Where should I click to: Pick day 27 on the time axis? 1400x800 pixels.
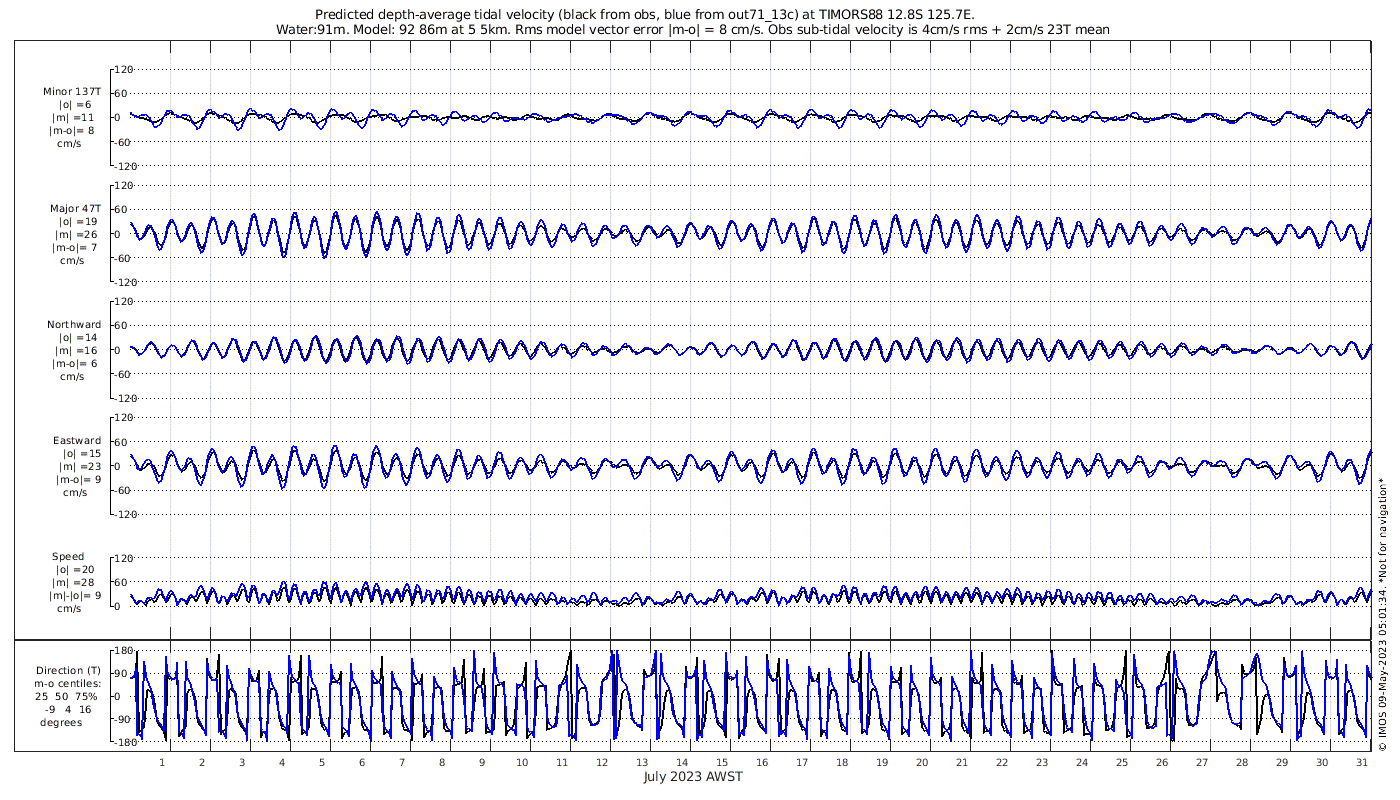click(x=1202, y=762)
